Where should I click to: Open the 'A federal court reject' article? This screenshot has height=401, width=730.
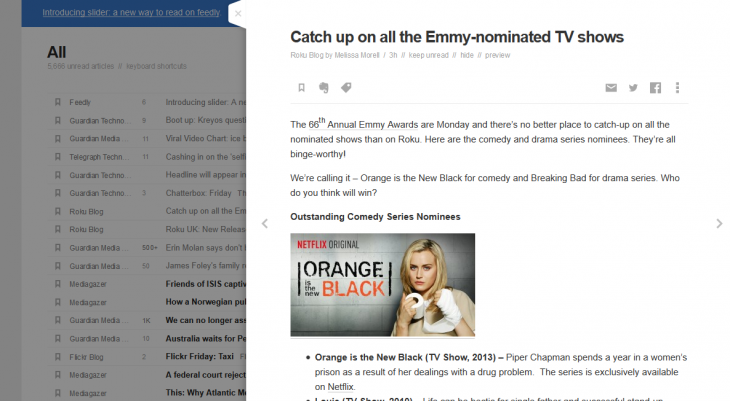coord(205,374)
